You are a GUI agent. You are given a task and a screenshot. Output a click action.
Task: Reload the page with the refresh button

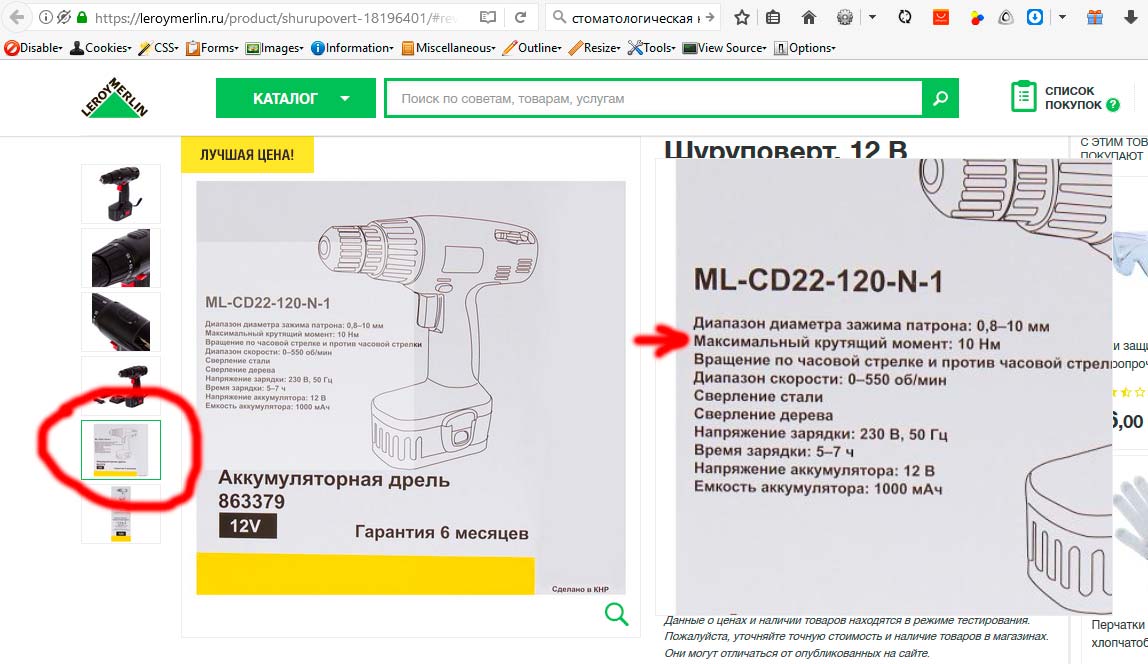(x=521, y=18)
